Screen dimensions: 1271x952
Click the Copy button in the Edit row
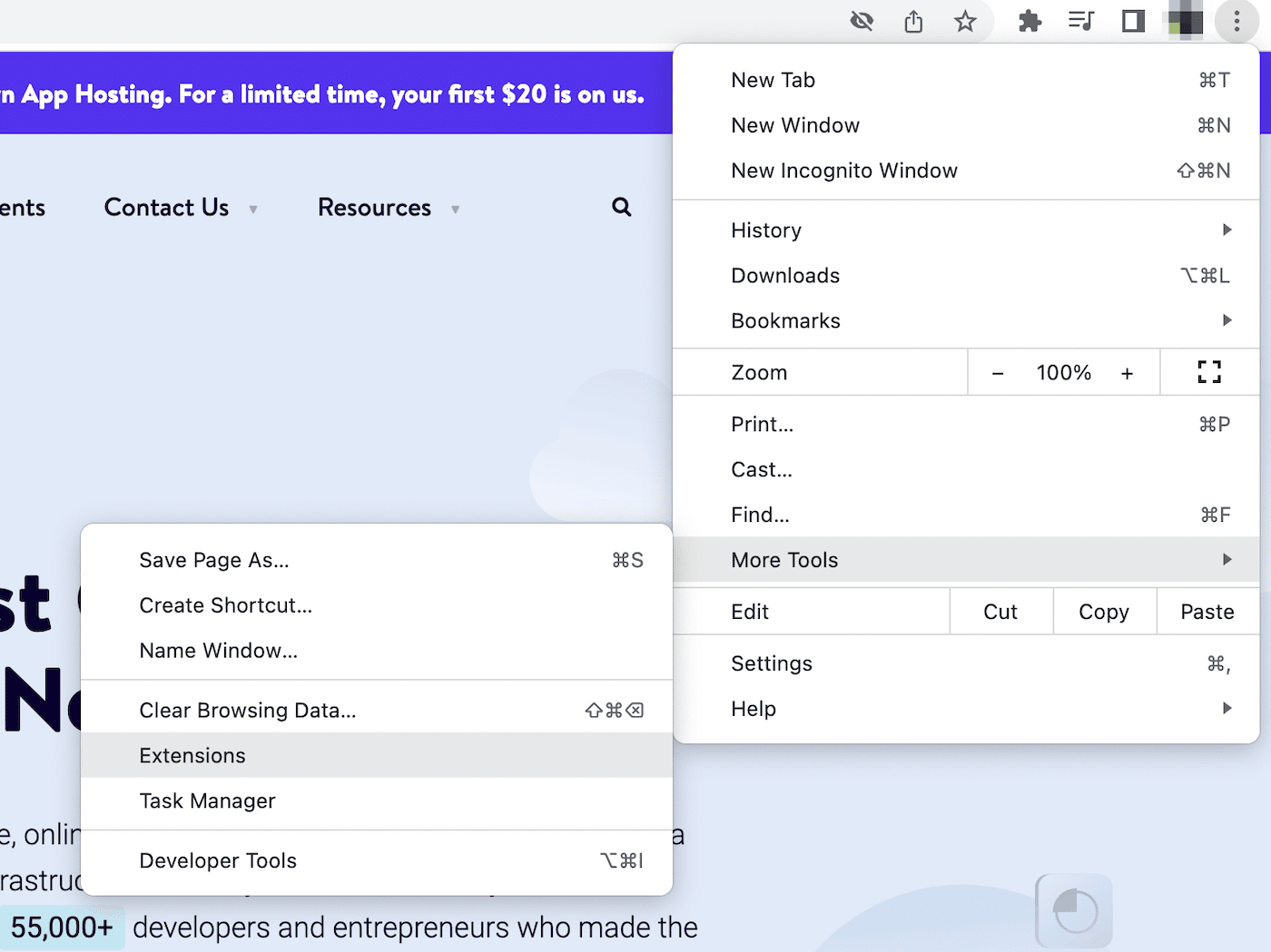point(1104,611)
